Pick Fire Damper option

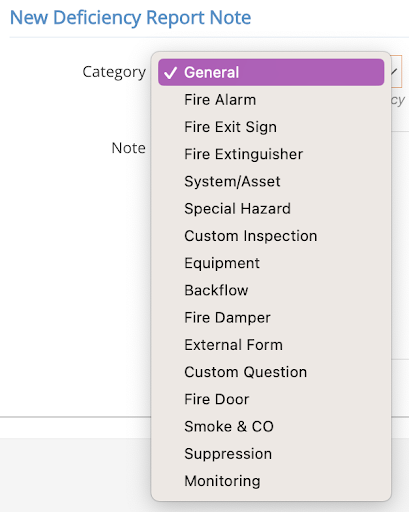coord(271,318)
